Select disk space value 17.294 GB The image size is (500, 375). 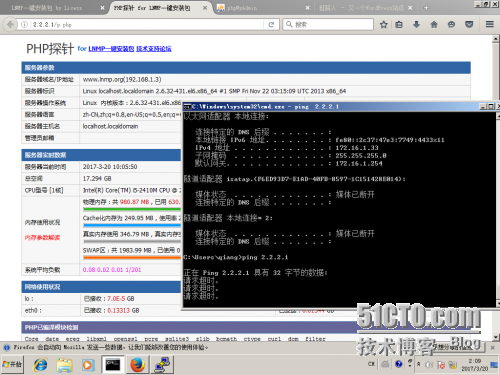(97, 178)
